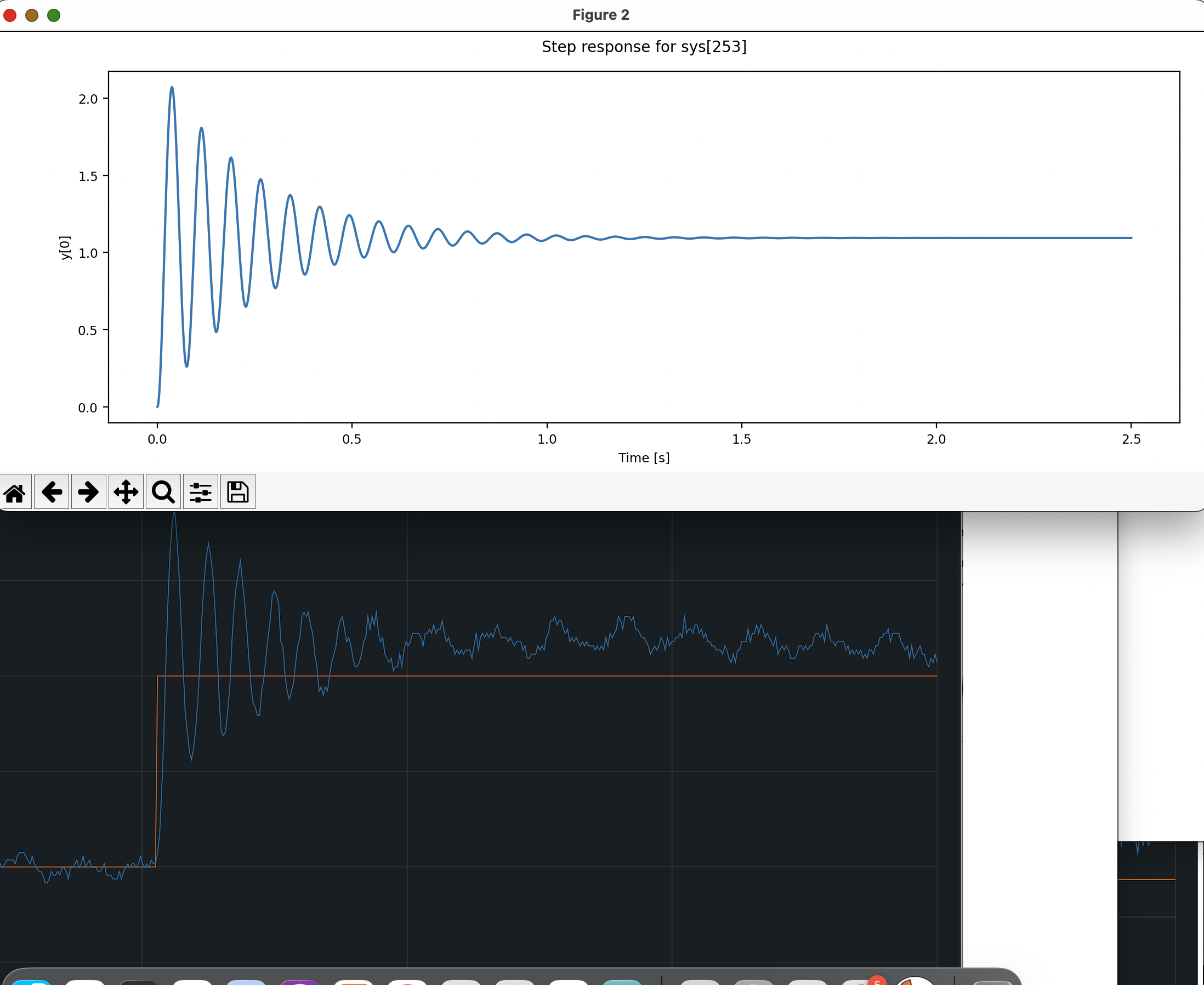The width and height of the screenshot is (1204, 985).
Task: Click the Figure 2 title bar text
Action: pos(600,15)
